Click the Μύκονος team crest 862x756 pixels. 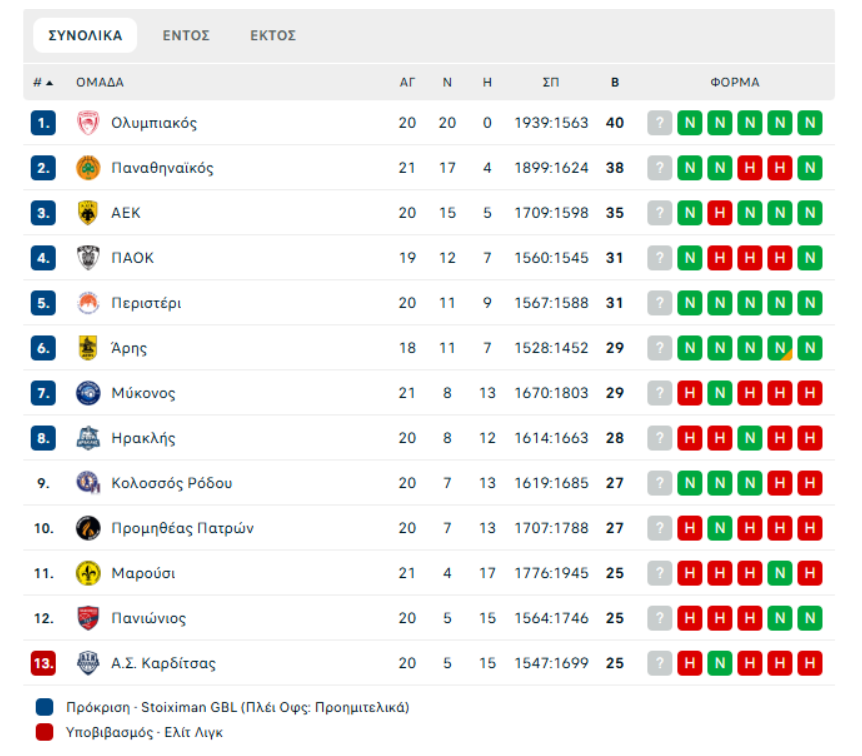pyautogui.click(x=88, y=393)
